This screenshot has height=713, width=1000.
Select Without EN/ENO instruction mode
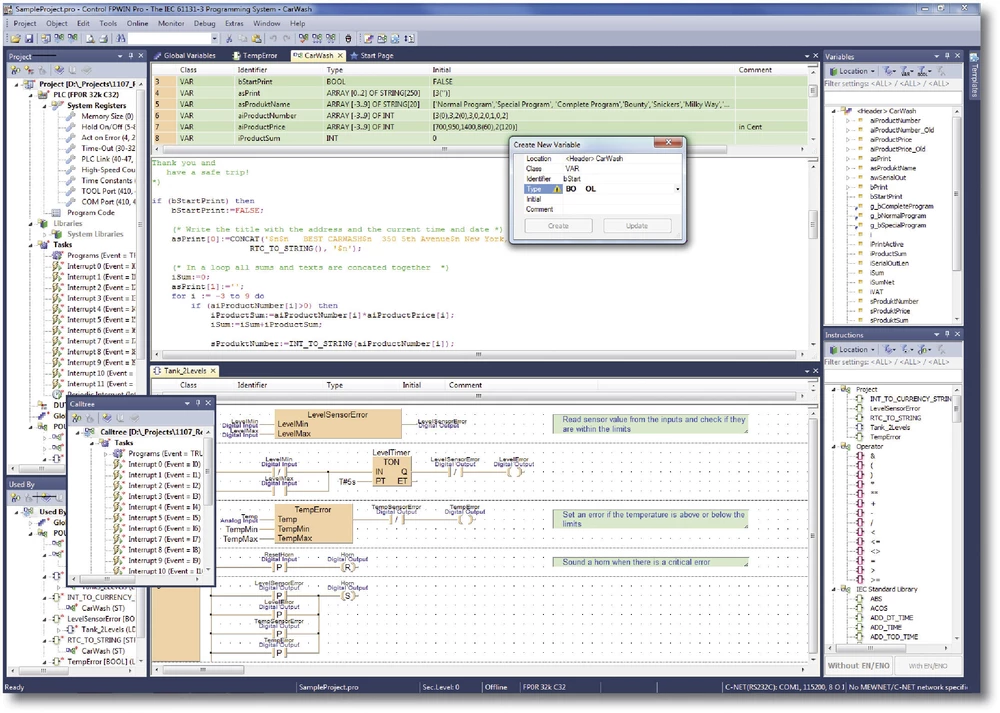coord(859,665)
